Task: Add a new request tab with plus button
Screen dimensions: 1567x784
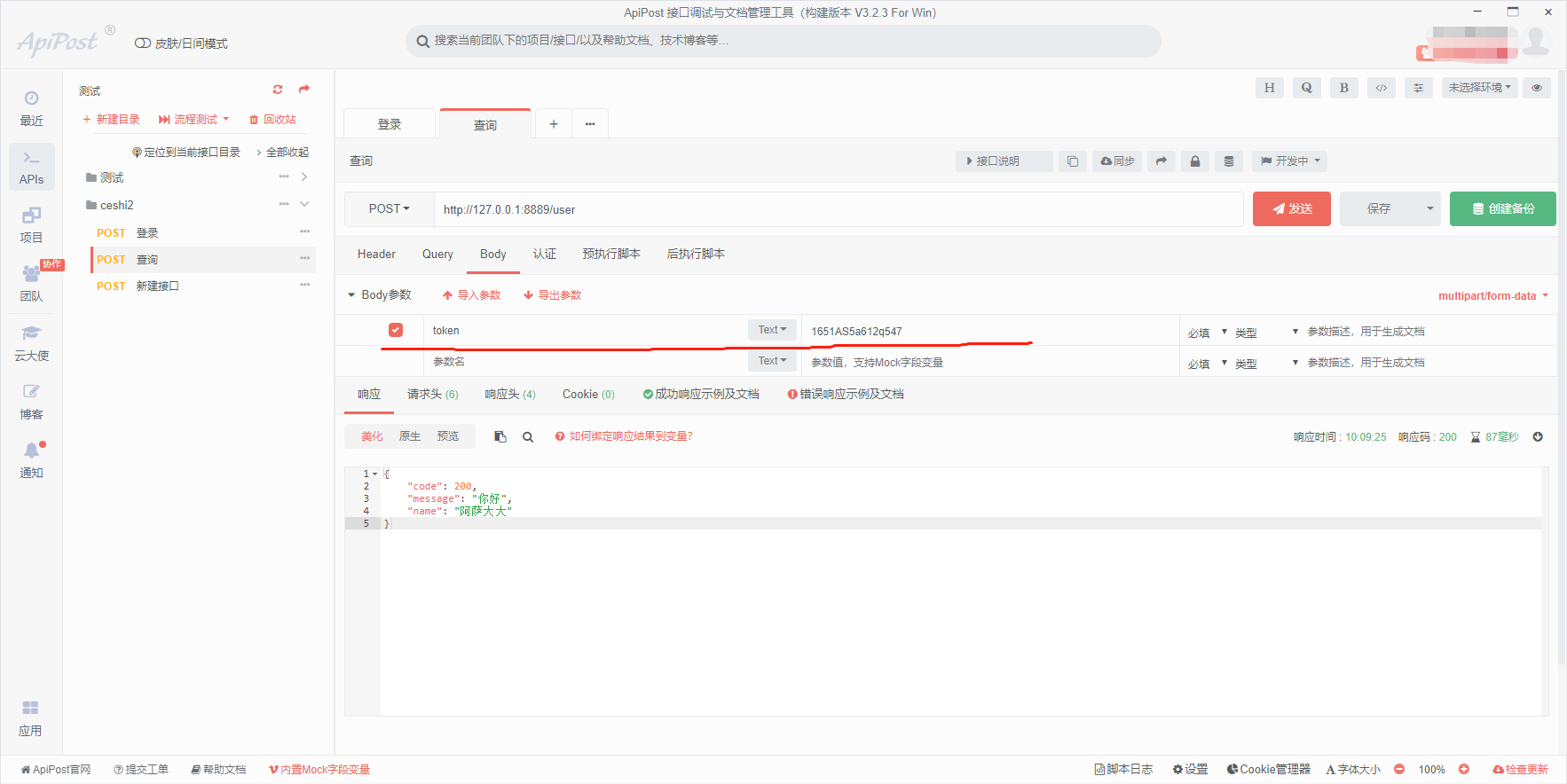Action: pyautogui.click(x=554, y=124)
